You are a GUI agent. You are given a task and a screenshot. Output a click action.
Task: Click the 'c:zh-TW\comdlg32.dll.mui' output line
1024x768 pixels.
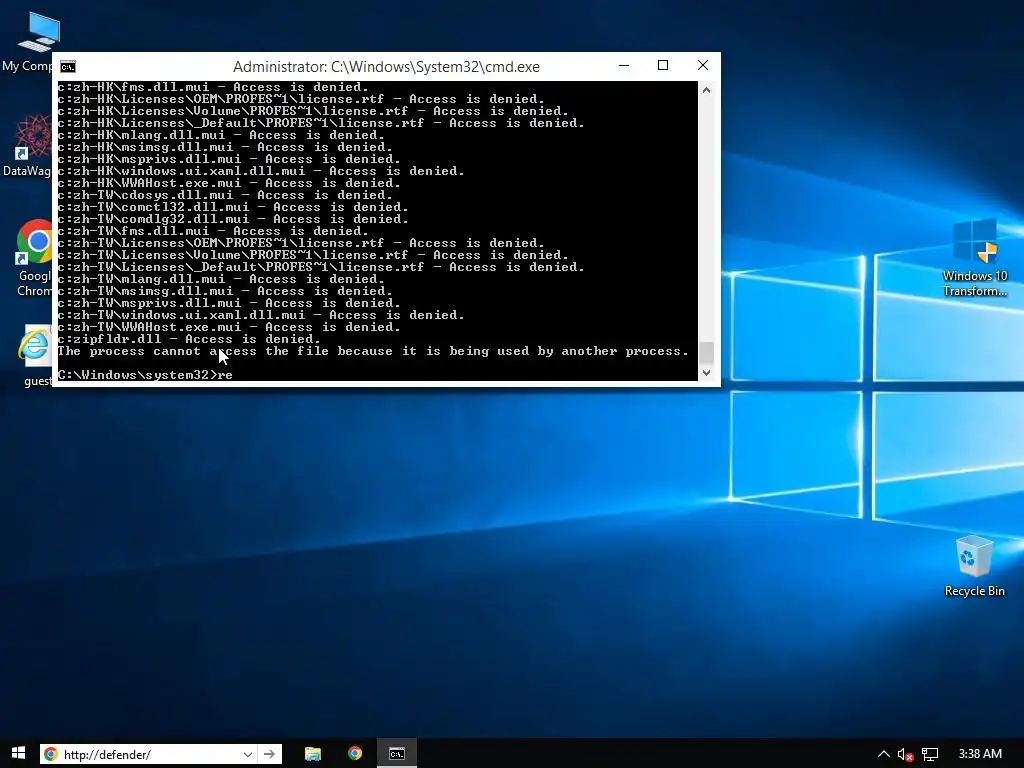(232, 219)
